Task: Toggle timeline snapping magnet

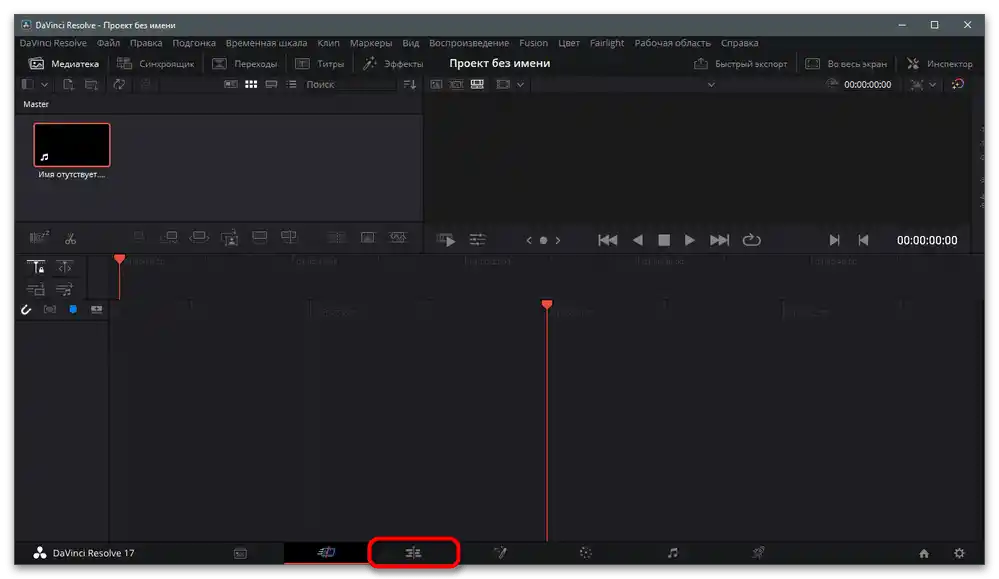Action: pos(25,310)
